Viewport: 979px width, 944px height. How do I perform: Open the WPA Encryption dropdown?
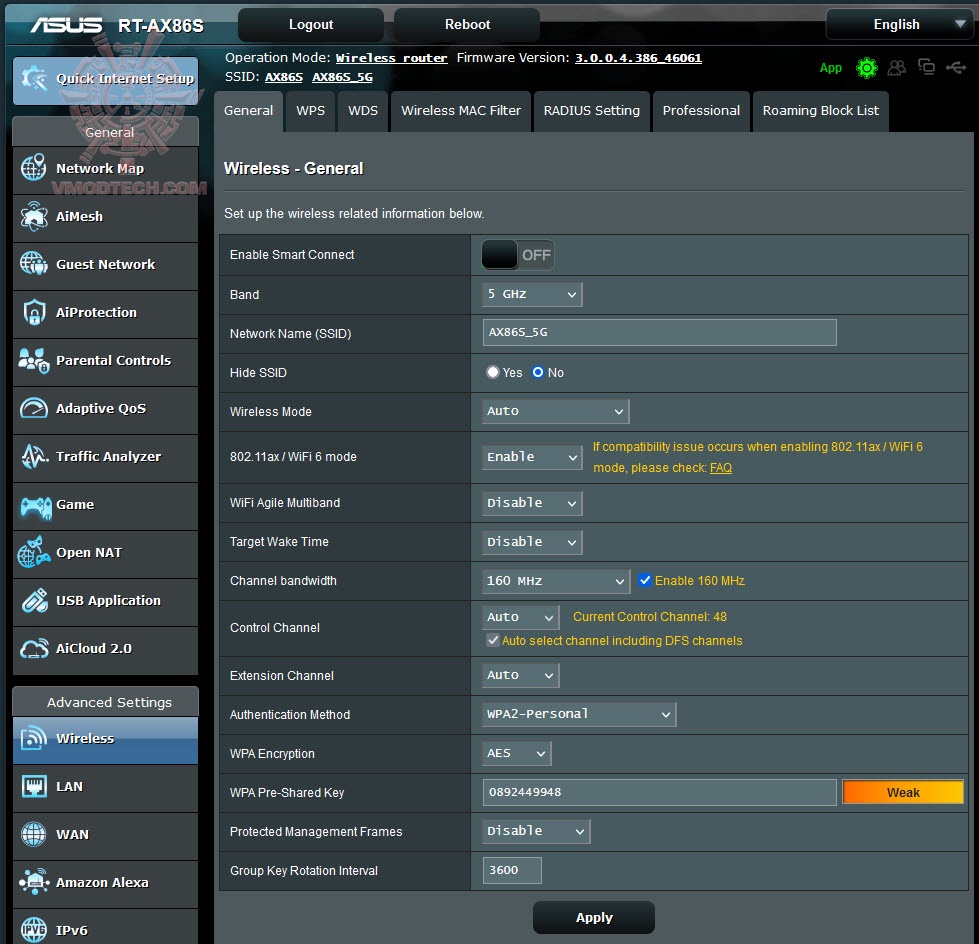tap(516, 754)
